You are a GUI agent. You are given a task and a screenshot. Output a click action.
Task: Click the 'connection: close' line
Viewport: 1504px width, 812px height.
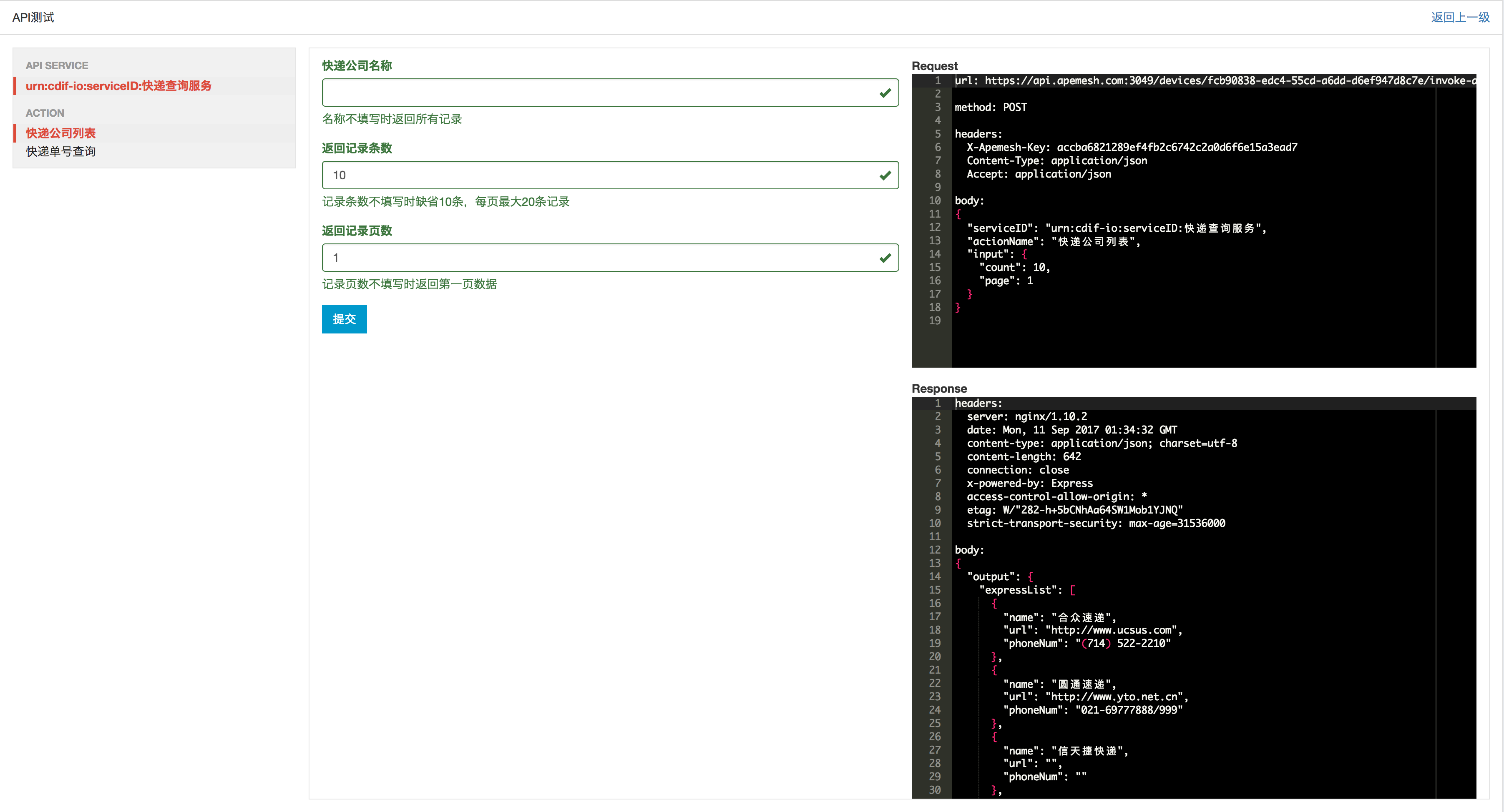click(1018, 470)
